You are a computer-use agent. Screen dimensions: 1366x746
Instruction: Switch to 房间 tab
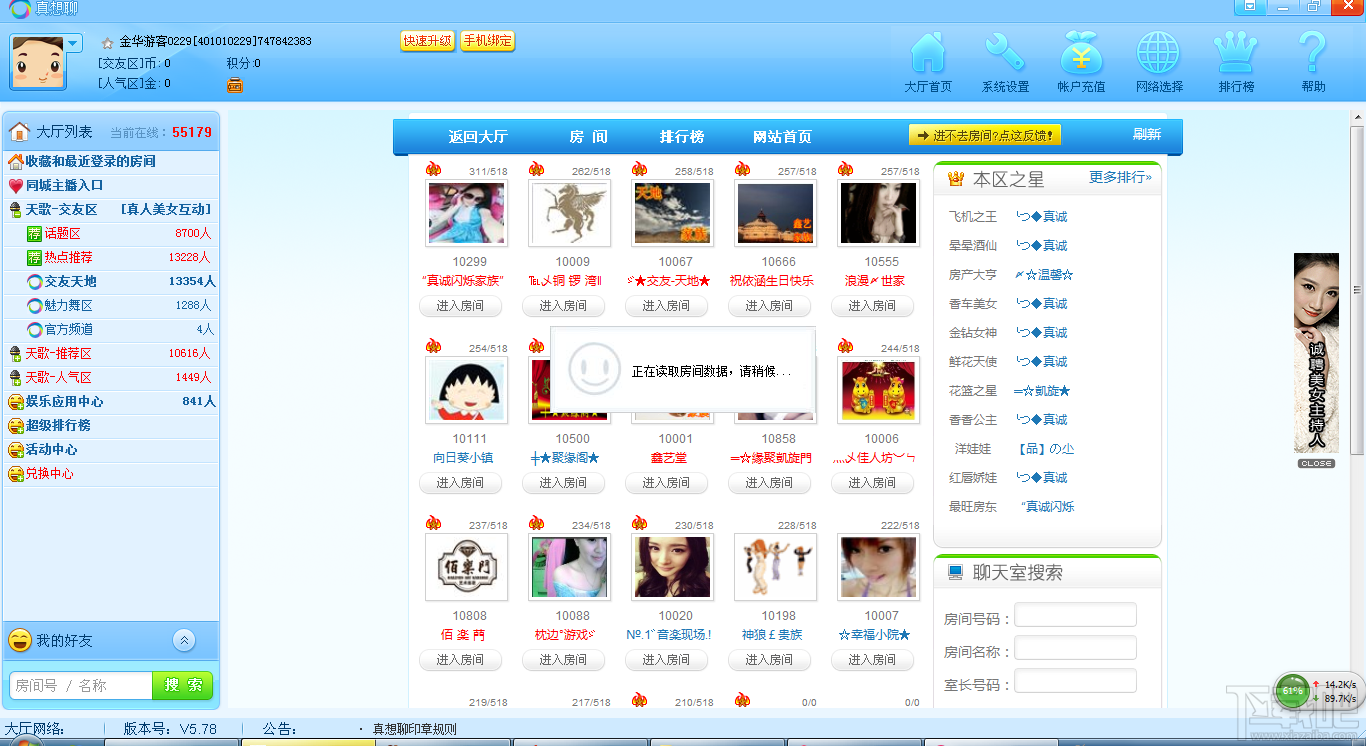588,137
